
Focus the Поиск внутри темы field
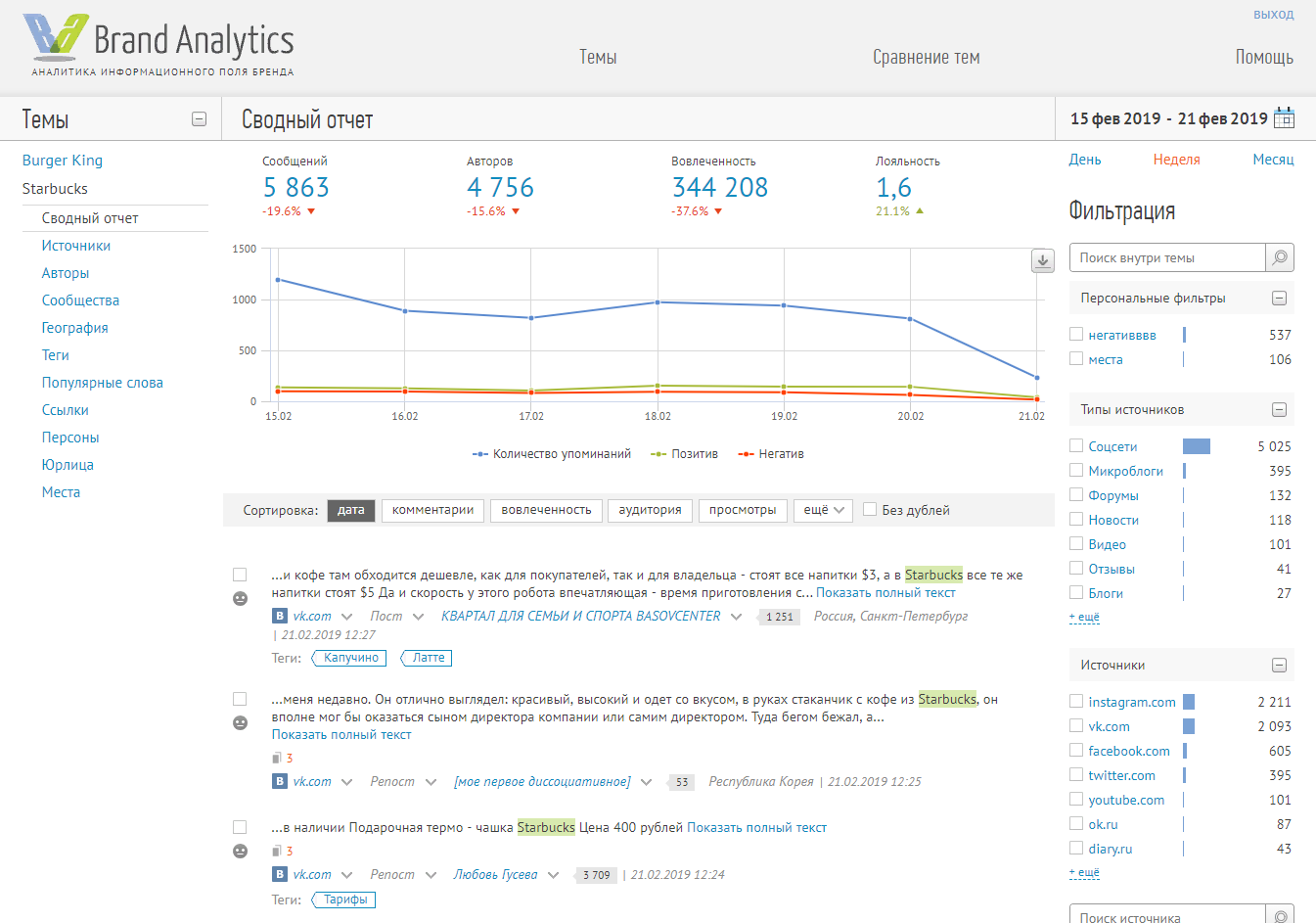pyautogui.click(x=1167, y=257)
